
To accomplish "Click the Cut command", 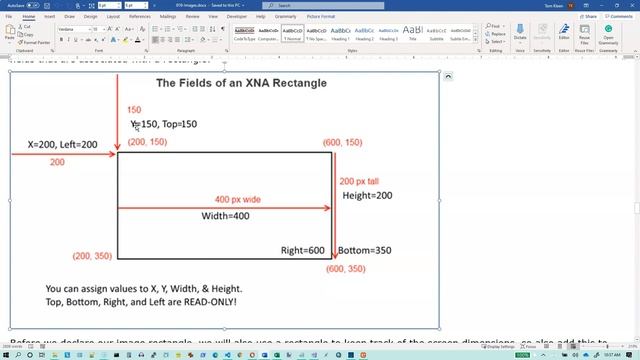I will (x=24, y=27).
